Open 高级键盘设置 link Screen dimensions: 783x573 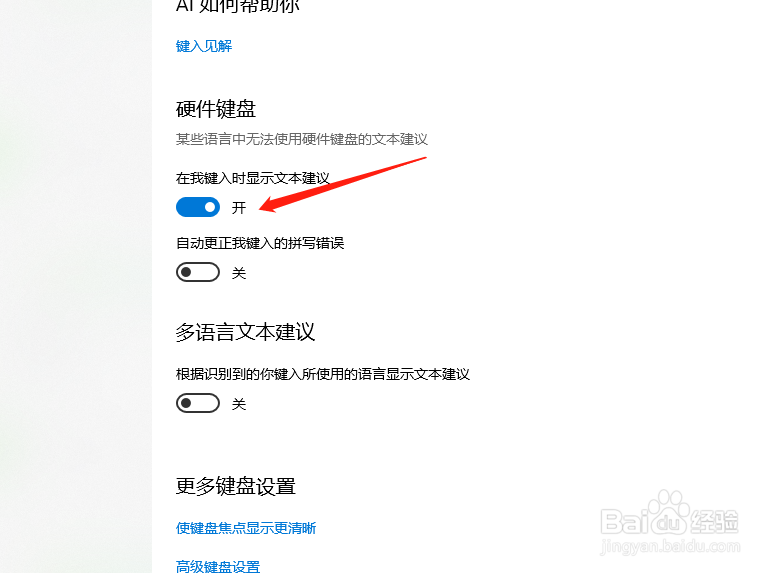pos(218,566)
